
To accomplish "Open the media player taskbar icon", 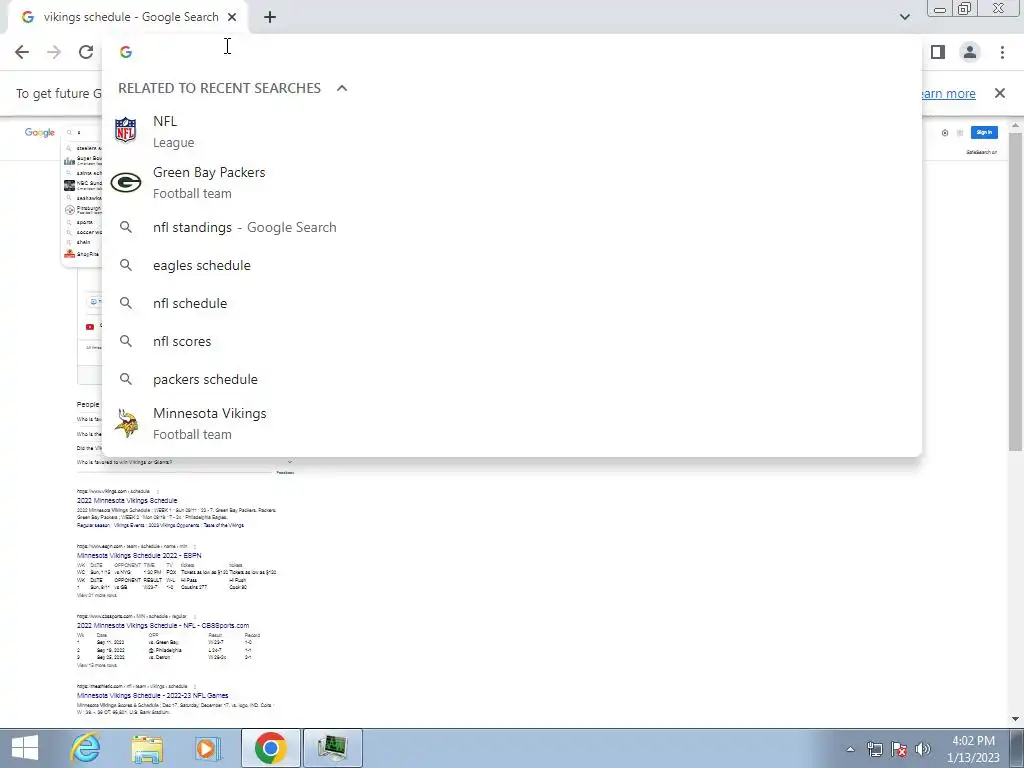I will [x=208, y=748].
